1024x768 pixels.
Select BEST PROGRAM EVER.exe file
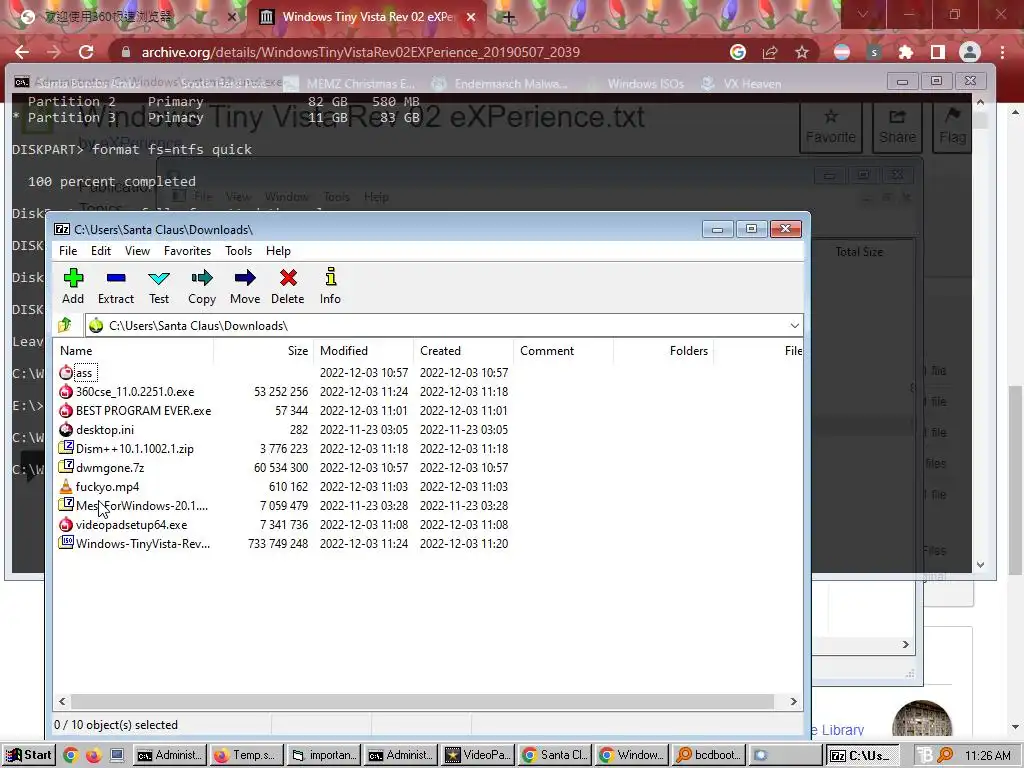(143, 411)
